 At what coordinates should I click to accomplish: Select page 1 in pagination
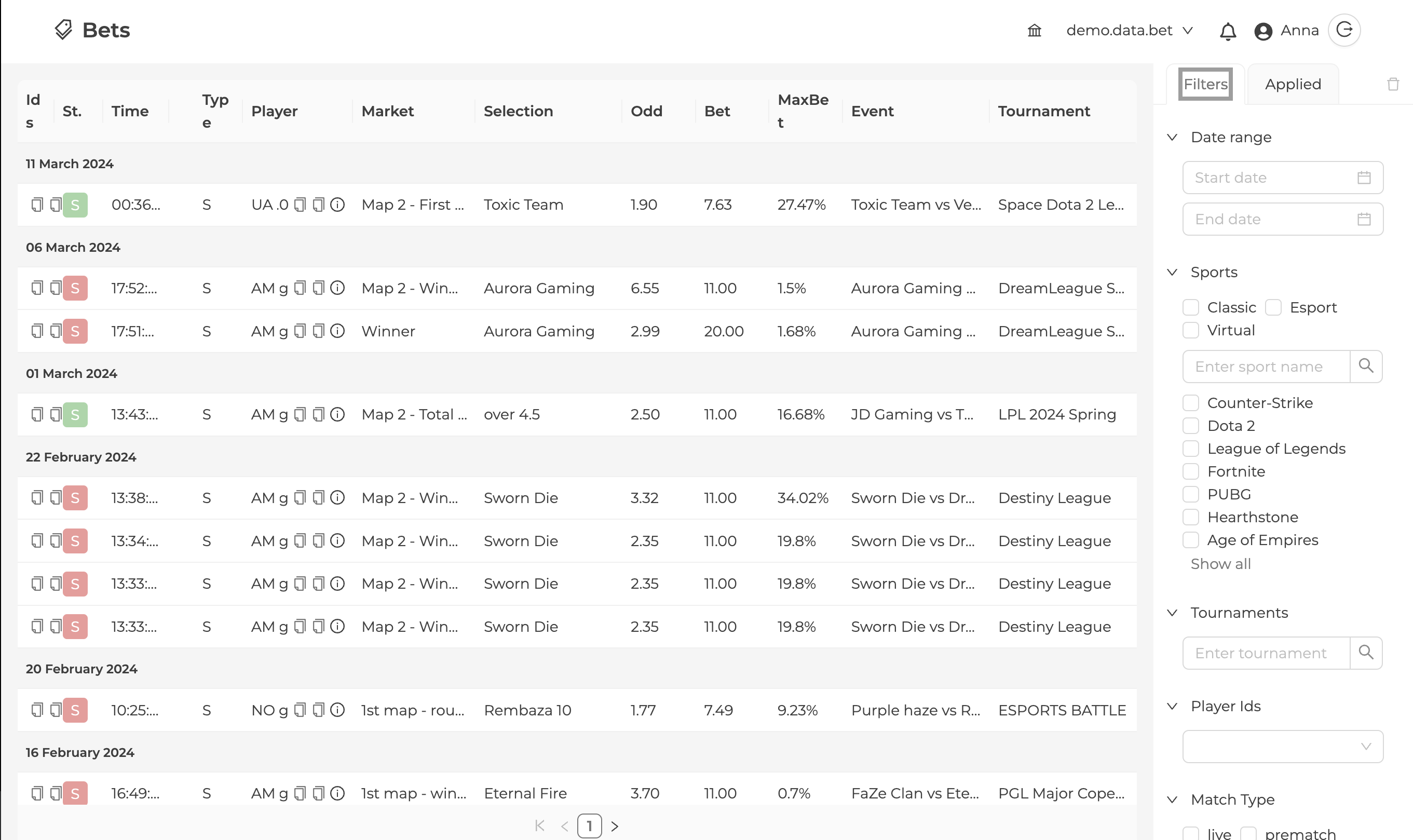pyautogui.click(x=589, y=827)
